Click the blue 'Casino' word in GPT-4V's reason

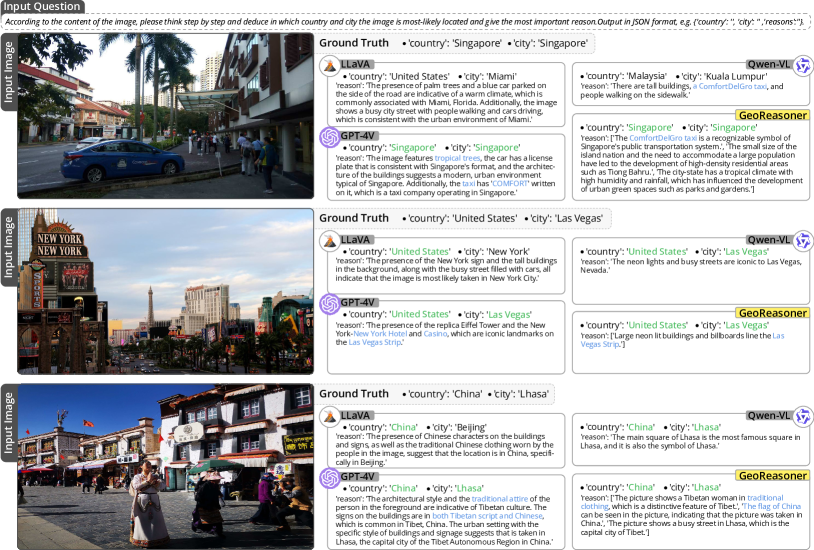435,333
